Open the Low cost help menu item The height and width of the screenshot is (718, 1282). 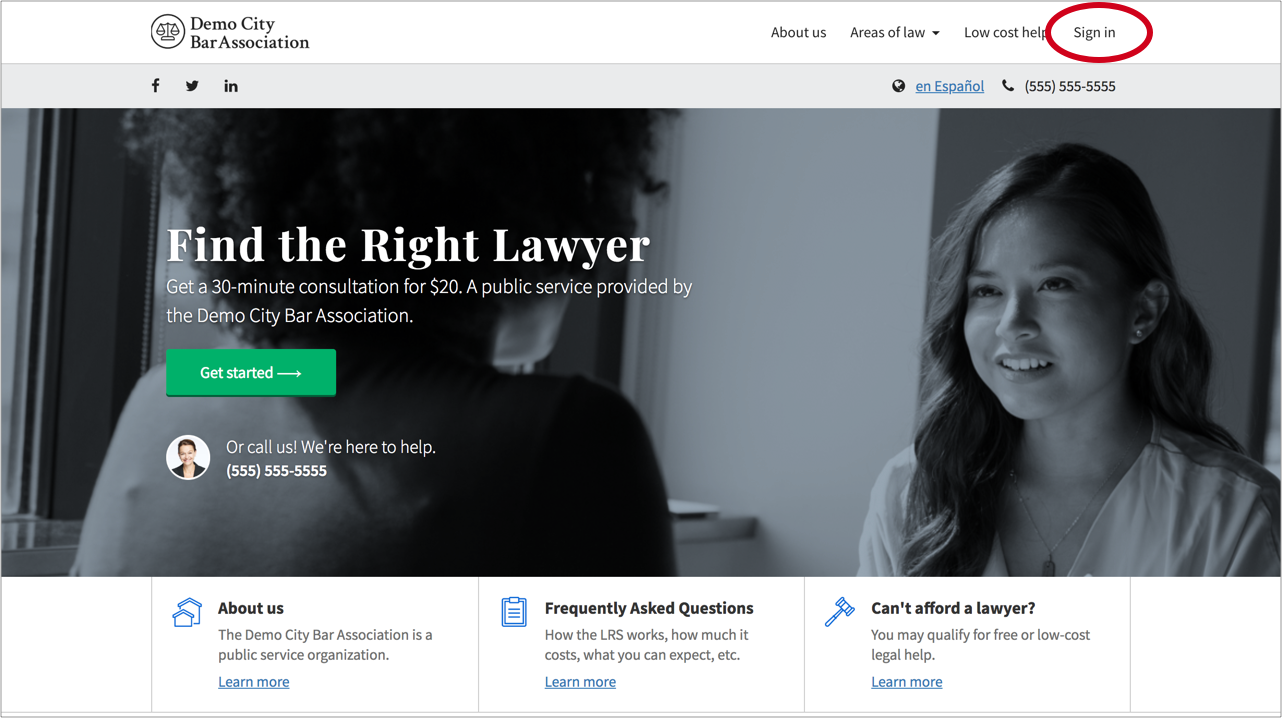tap(1006, 32)
